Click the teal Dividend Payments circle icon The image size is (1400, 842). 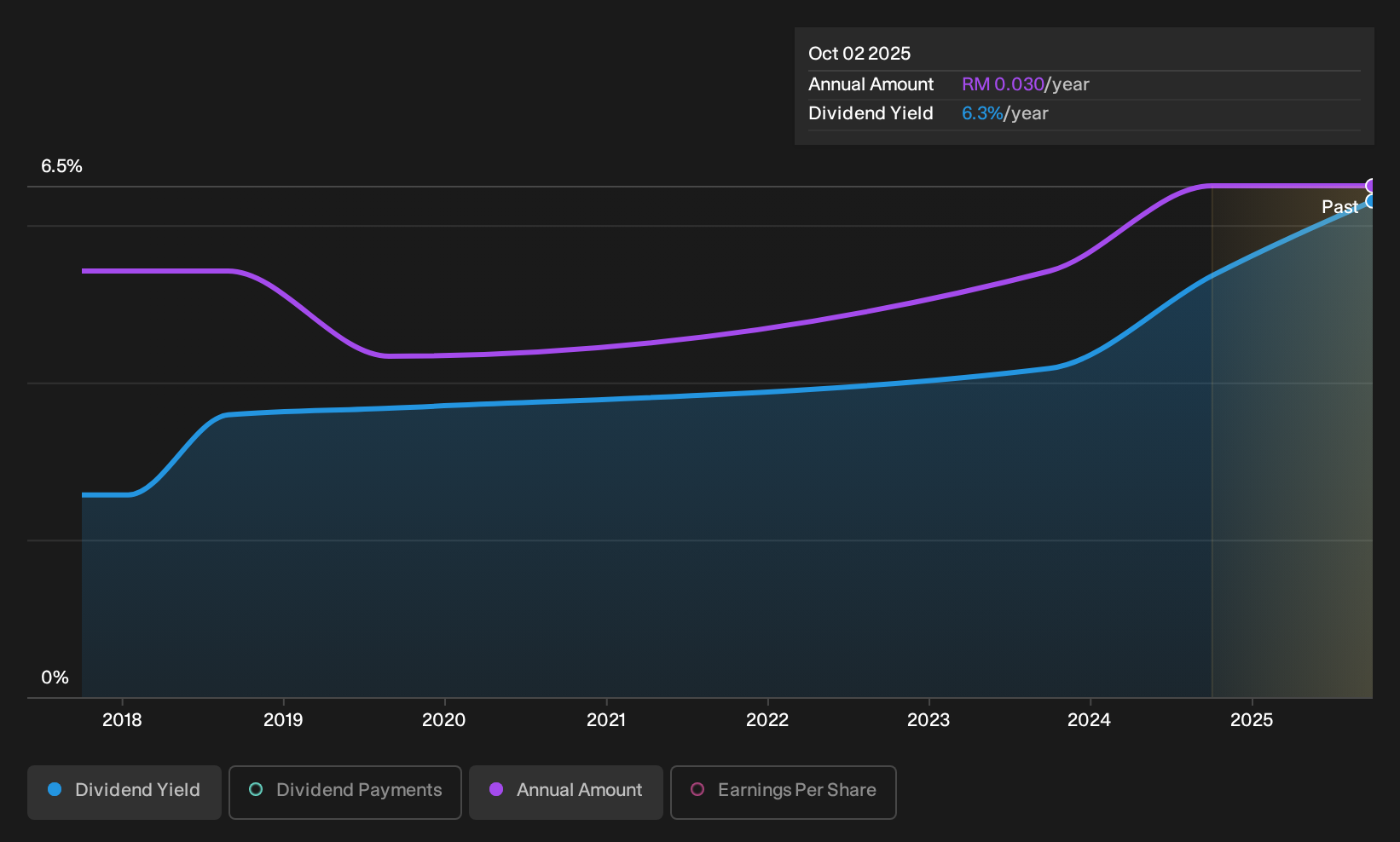(x=256, y=789)
